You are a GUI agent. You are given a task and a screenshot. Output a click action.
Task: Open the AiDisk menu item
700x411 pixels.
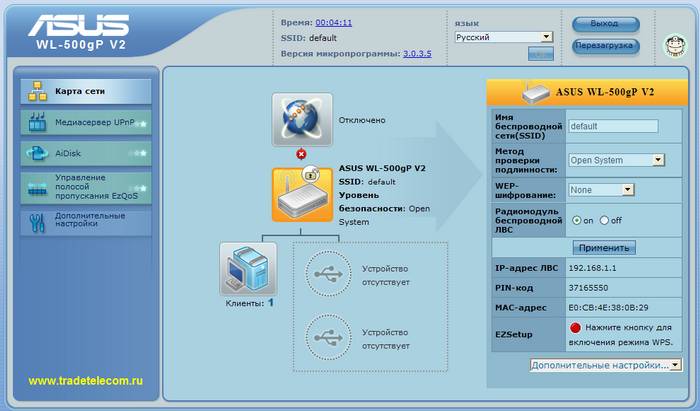85,154
